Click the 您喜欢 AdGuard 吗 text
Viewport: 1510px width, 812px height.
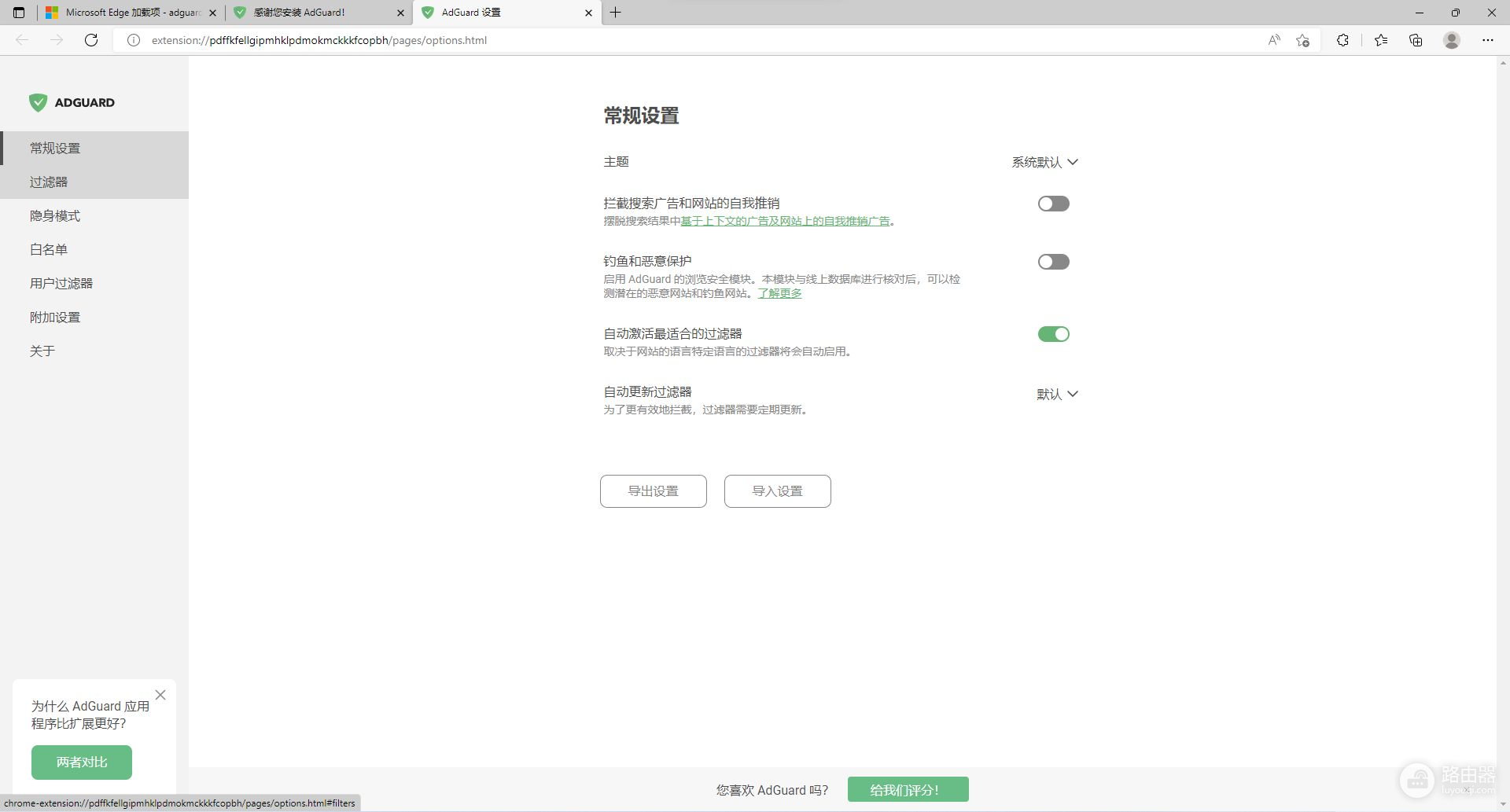(772, 790)
